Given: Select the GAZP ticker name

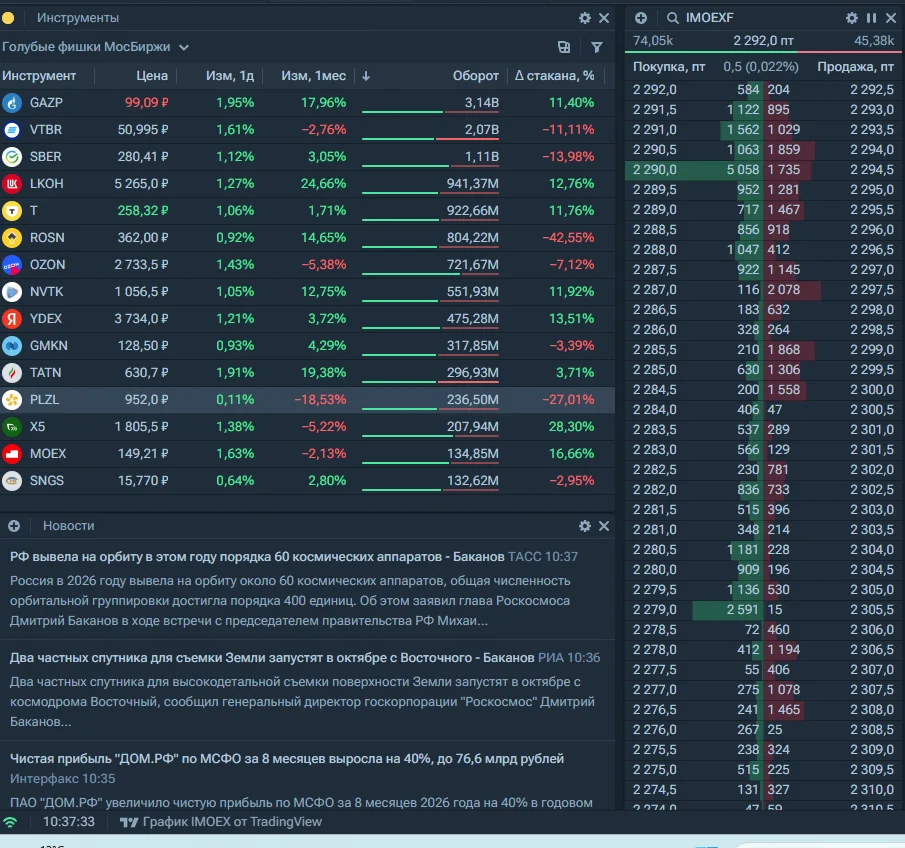Looking at the screenshot, I should (x=46, y=103).
